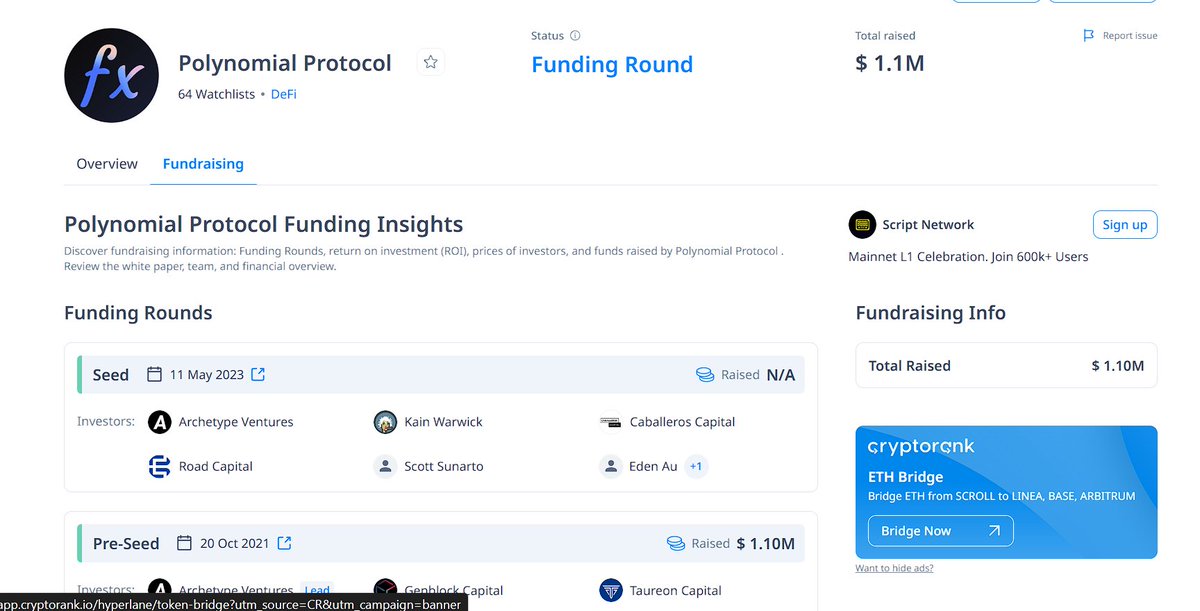Open the Status info tooltip icon

575,36
